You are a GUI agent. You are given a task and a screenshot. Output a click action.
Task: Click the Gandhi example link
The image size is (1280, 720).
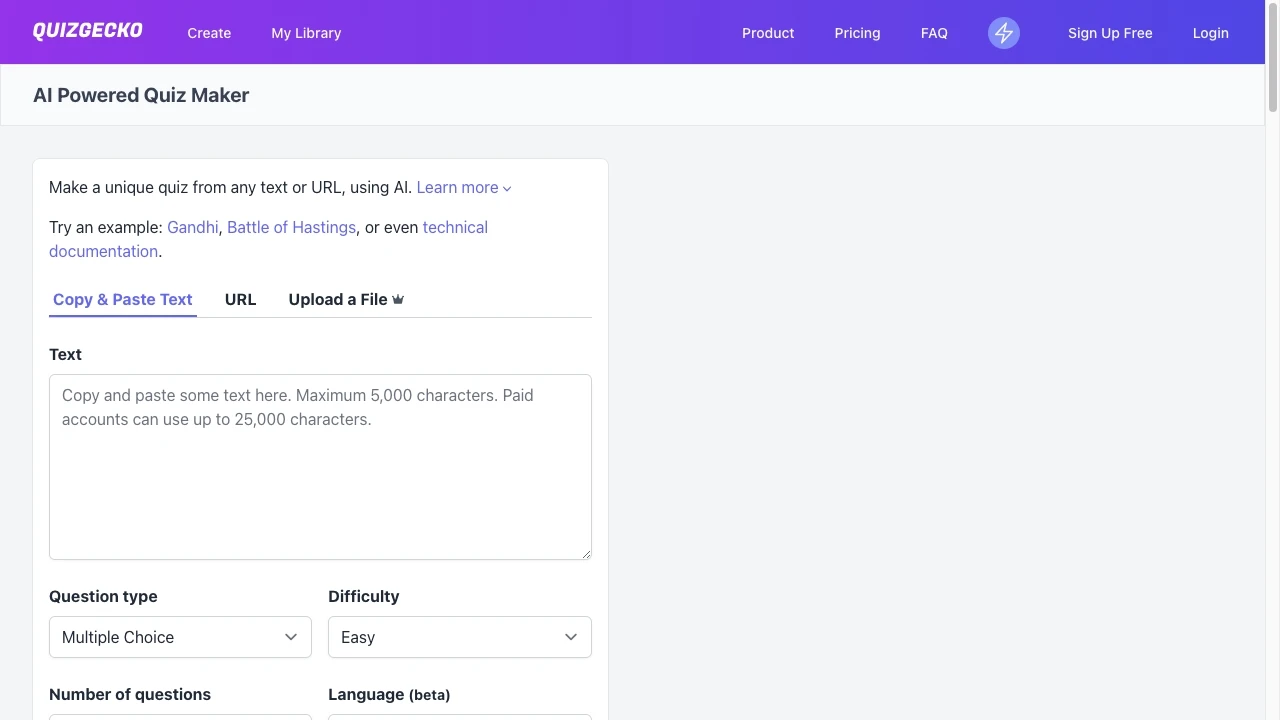pyautogui.click(x=192, y=227)
